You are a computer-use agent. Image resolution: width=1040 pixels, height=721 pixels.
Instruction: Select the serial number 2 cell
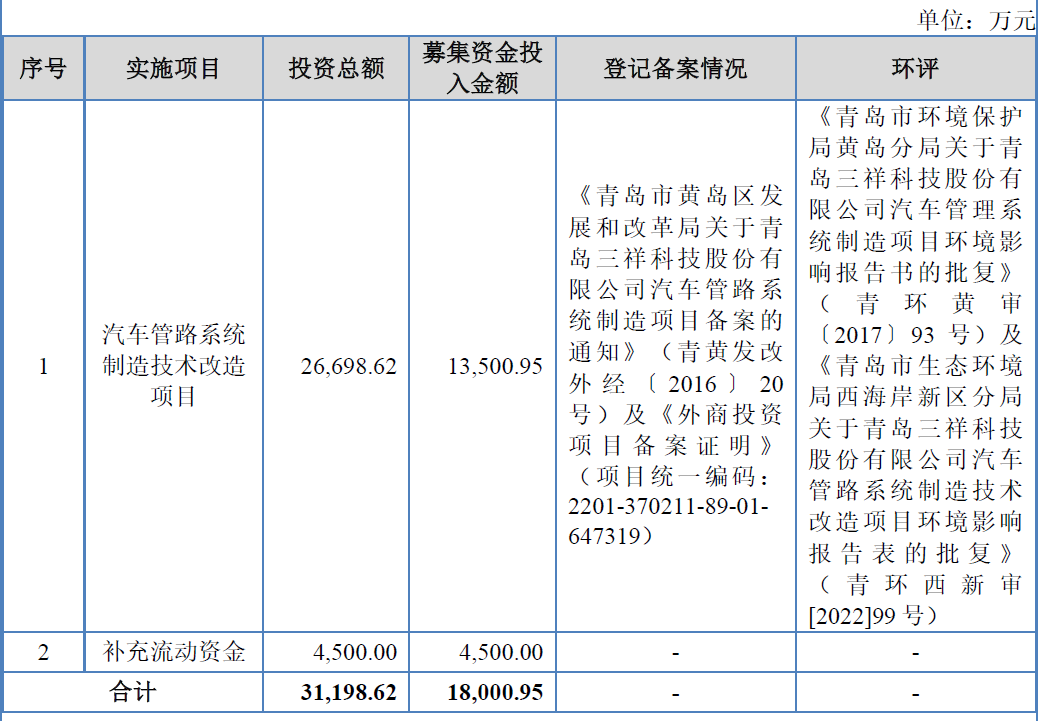[43, 652]
